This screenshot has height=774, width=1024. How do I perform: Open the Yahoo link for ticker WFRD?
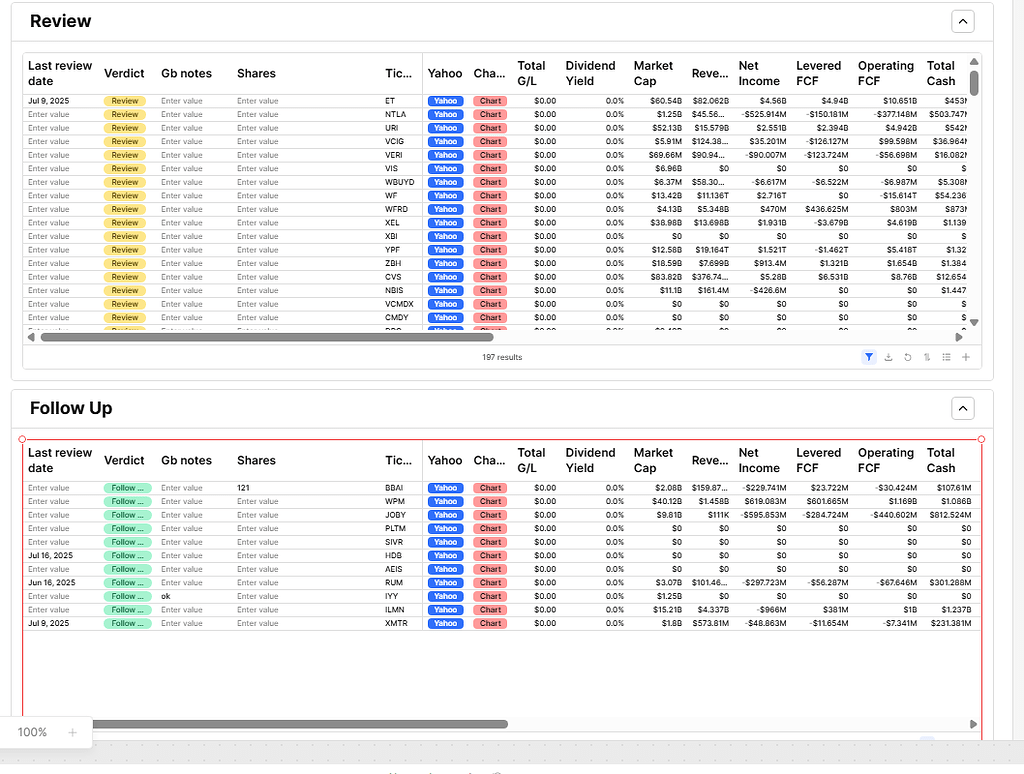(x=445, y=209)
